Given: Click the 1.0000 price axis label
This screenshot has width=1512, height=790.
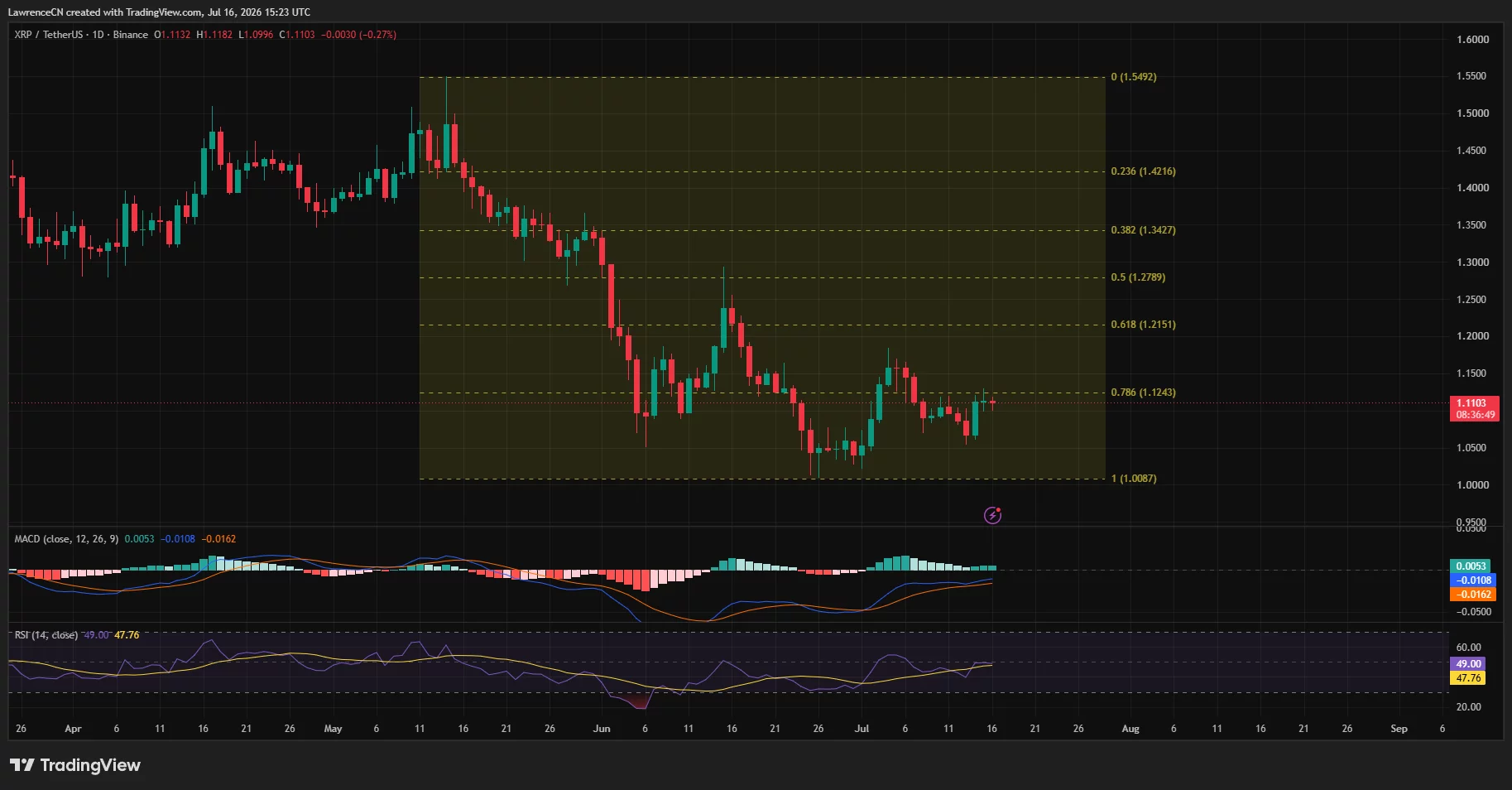Looking at the screenshot, I should tap(1472, 485).
